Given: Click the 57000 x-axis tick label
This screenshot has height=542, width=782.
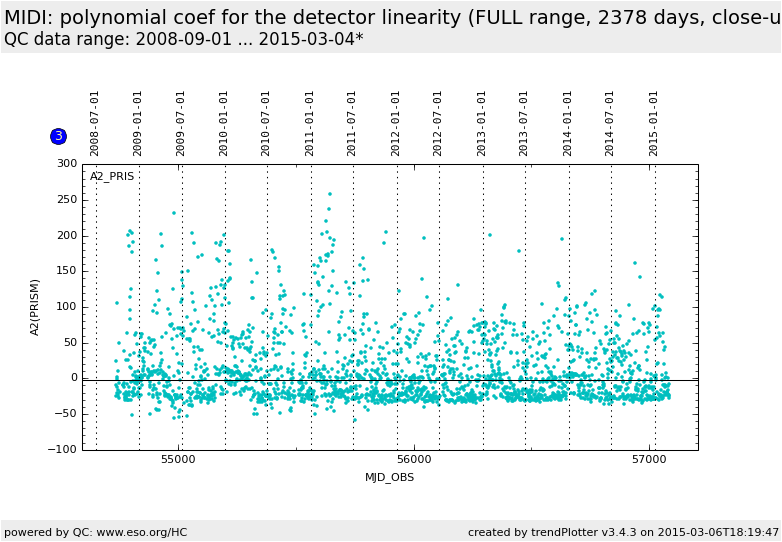Looking at the screenshot, I should [x=649, y=459].
